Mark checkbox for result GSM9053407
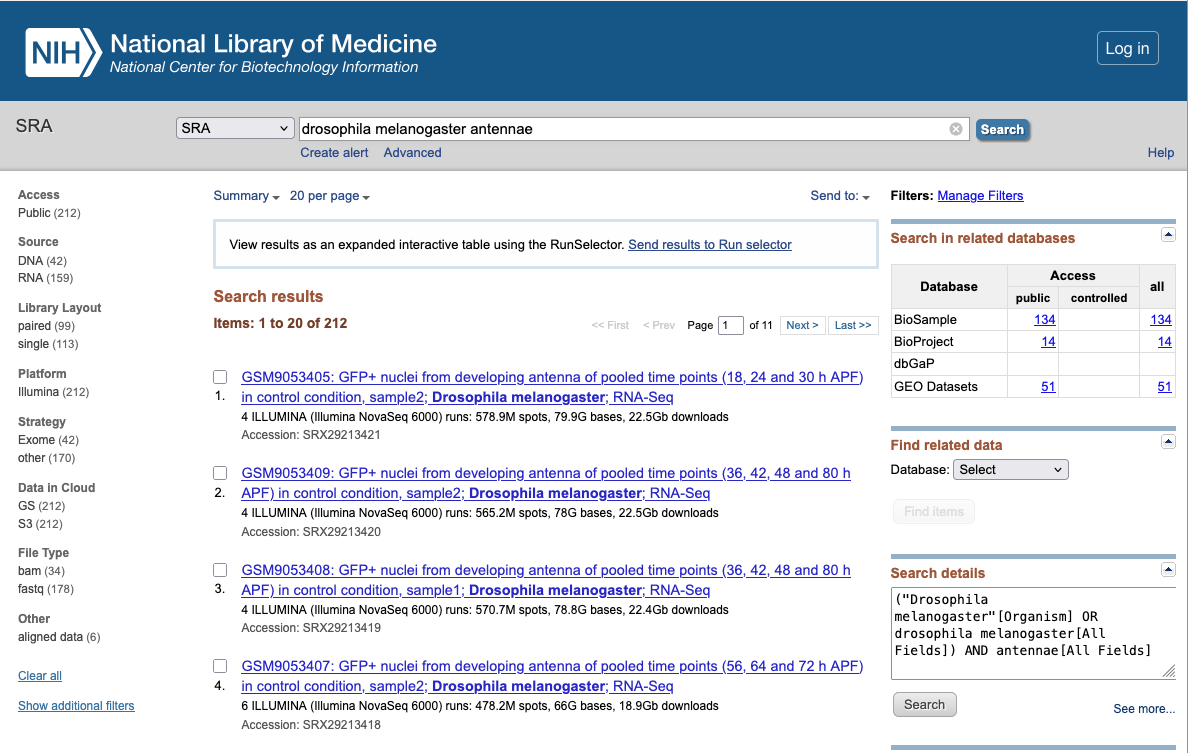 [x=220, y=666]
